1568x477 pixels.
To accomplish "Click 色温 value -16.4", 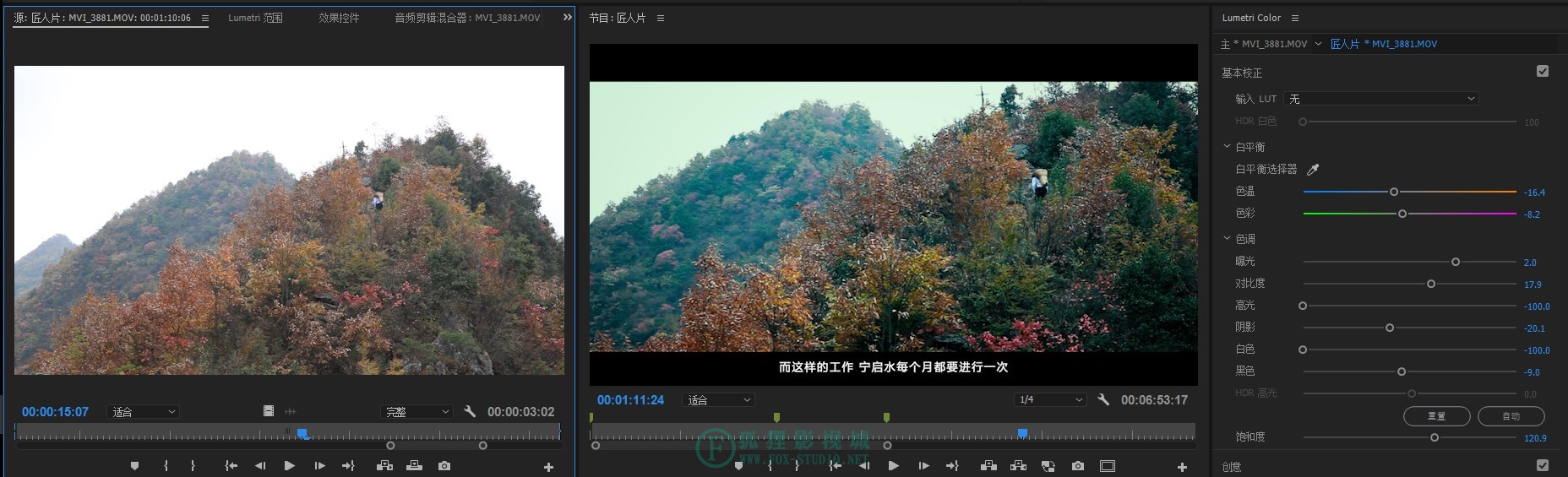I will click(1534, 192).
